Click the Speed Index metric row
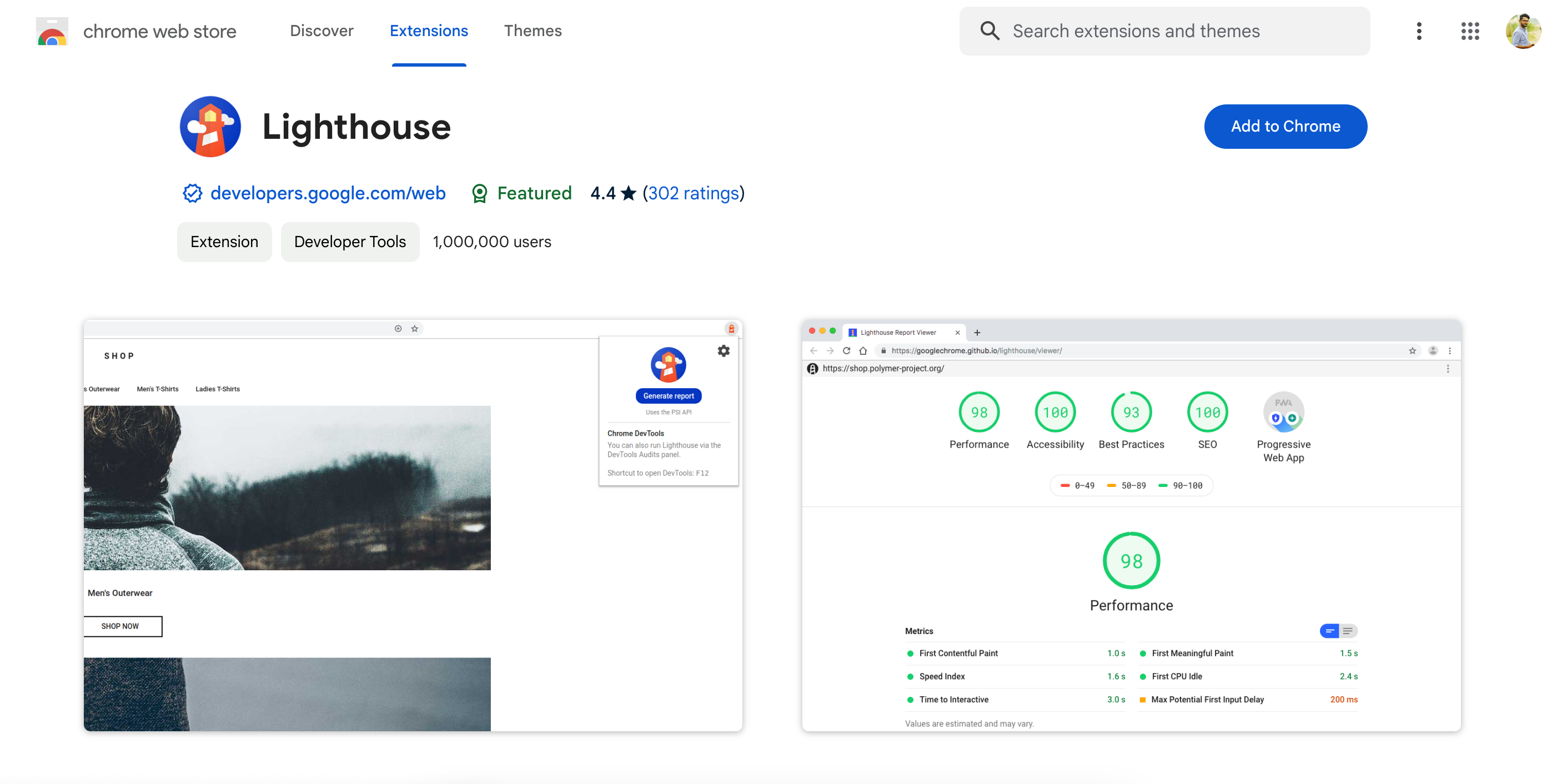Screen dimensions: 1557x784 (x=1016, y=676)
